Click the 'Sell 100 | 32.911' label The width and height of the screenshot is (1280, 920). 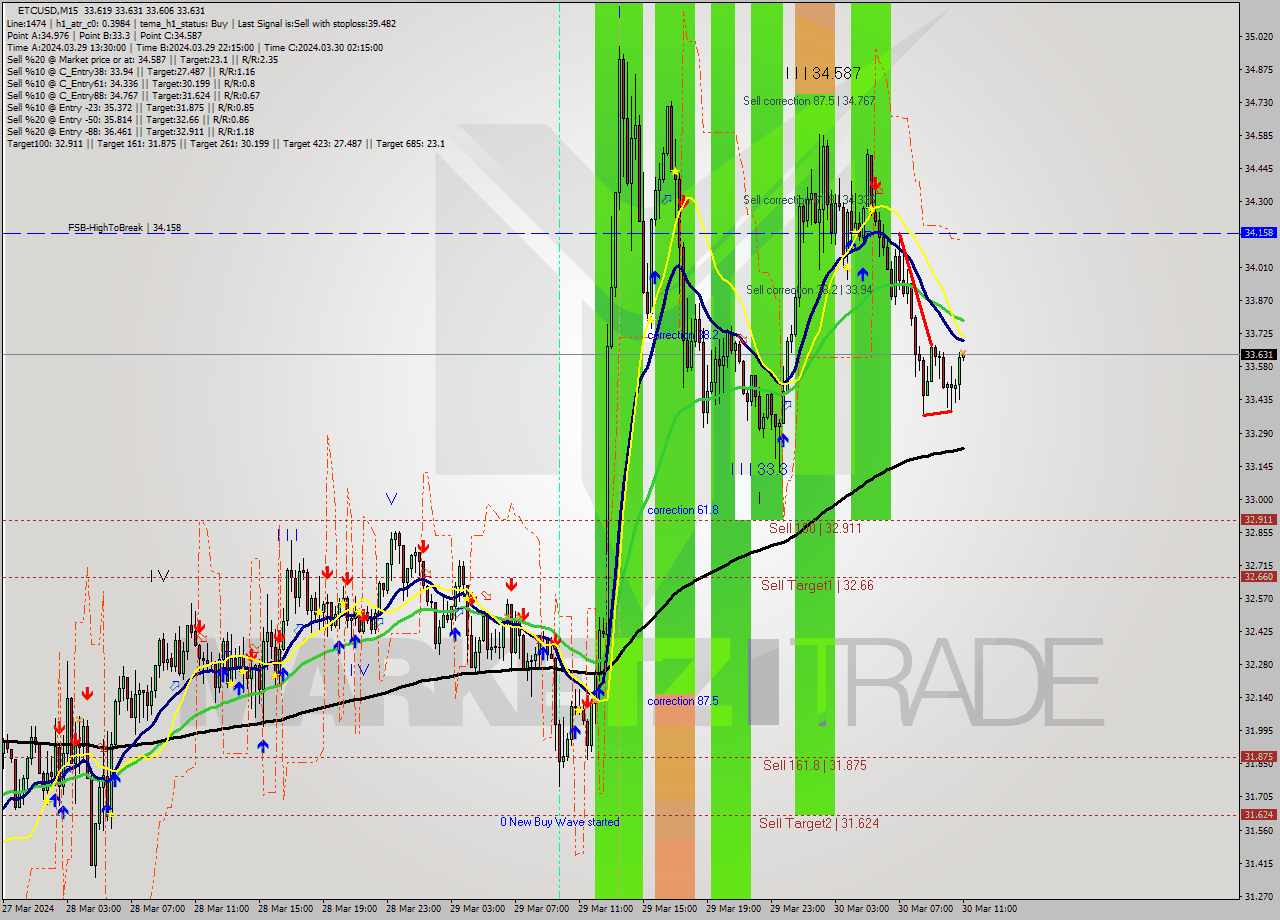[814, 528]
